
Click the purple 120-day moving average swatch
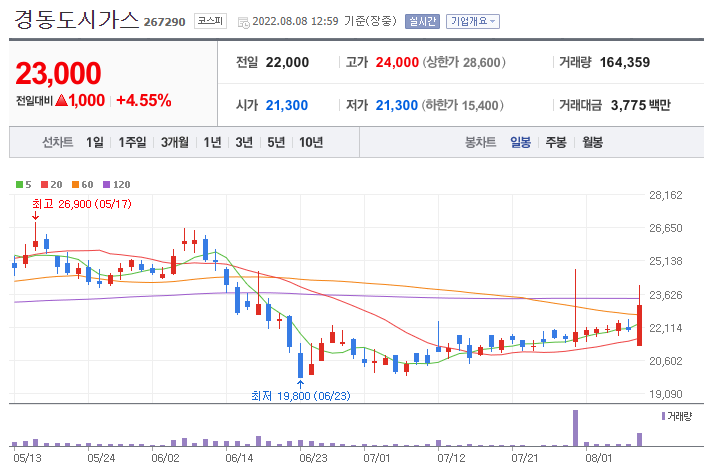[106, 184]
